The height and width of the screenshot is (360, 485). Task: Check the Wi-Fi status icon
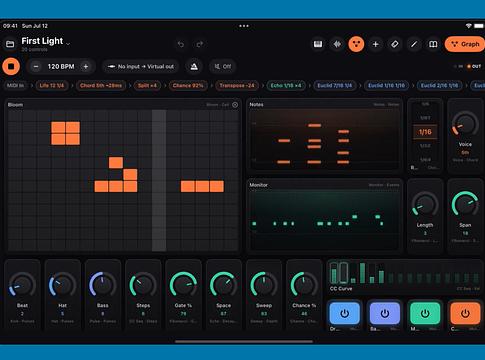[x=468, y=26]
